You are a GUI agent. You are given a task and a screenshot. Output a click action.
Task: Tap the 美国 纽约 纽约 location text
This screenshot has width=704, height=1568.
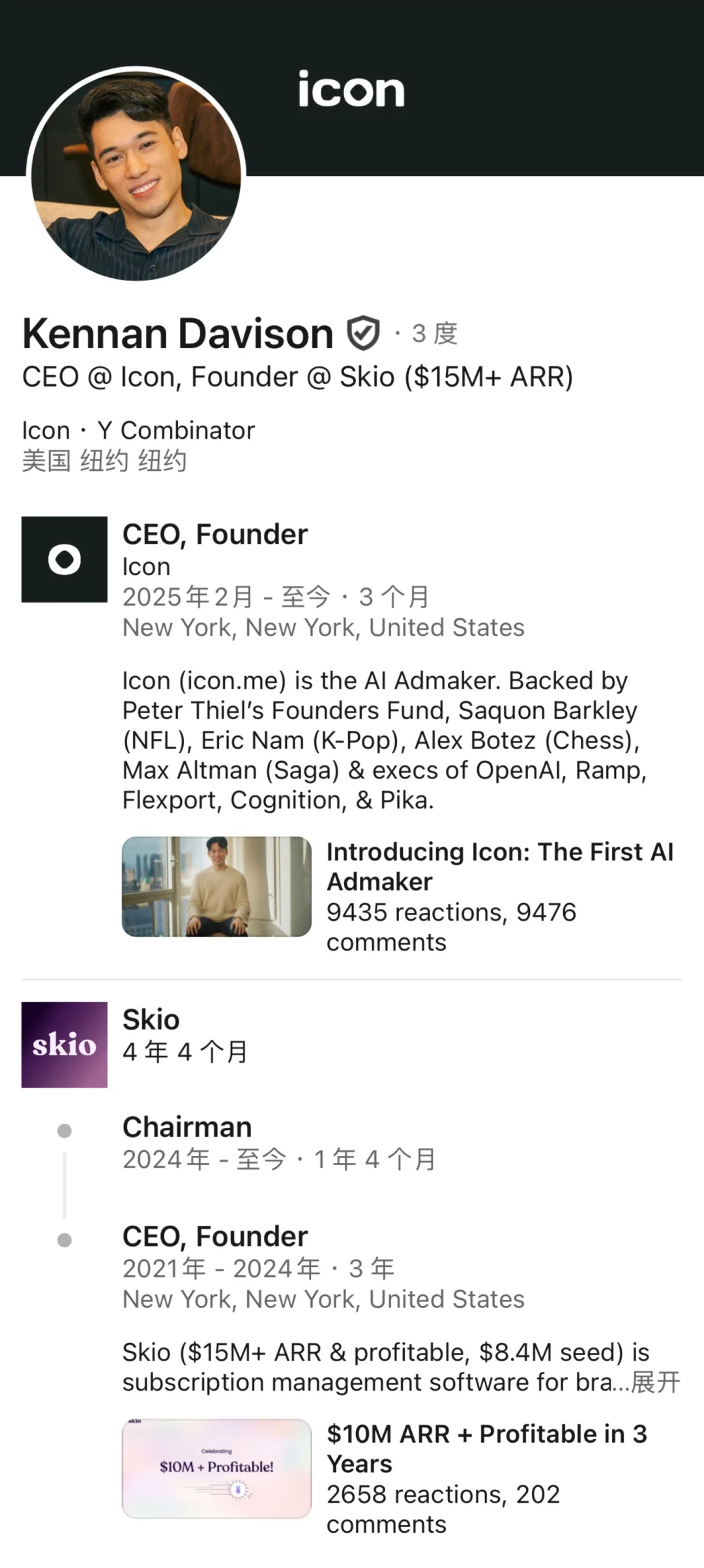click(x=104, y=461)
